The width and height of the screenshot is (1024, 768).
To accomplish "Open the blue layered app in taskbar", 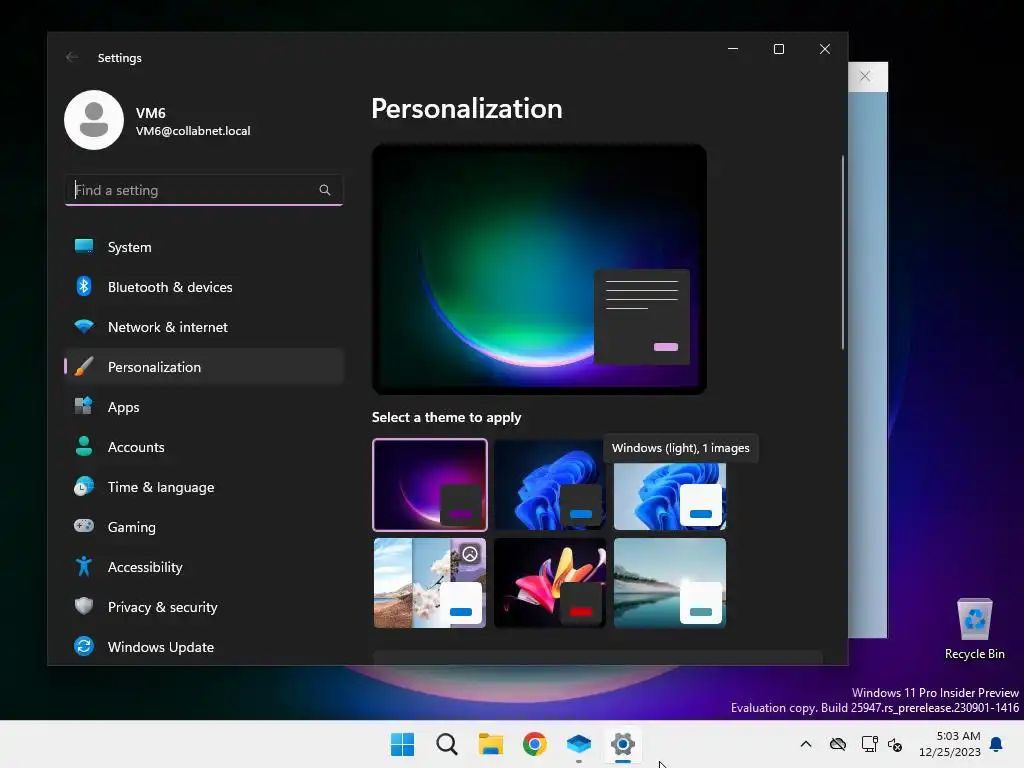I will pos(579,744).
